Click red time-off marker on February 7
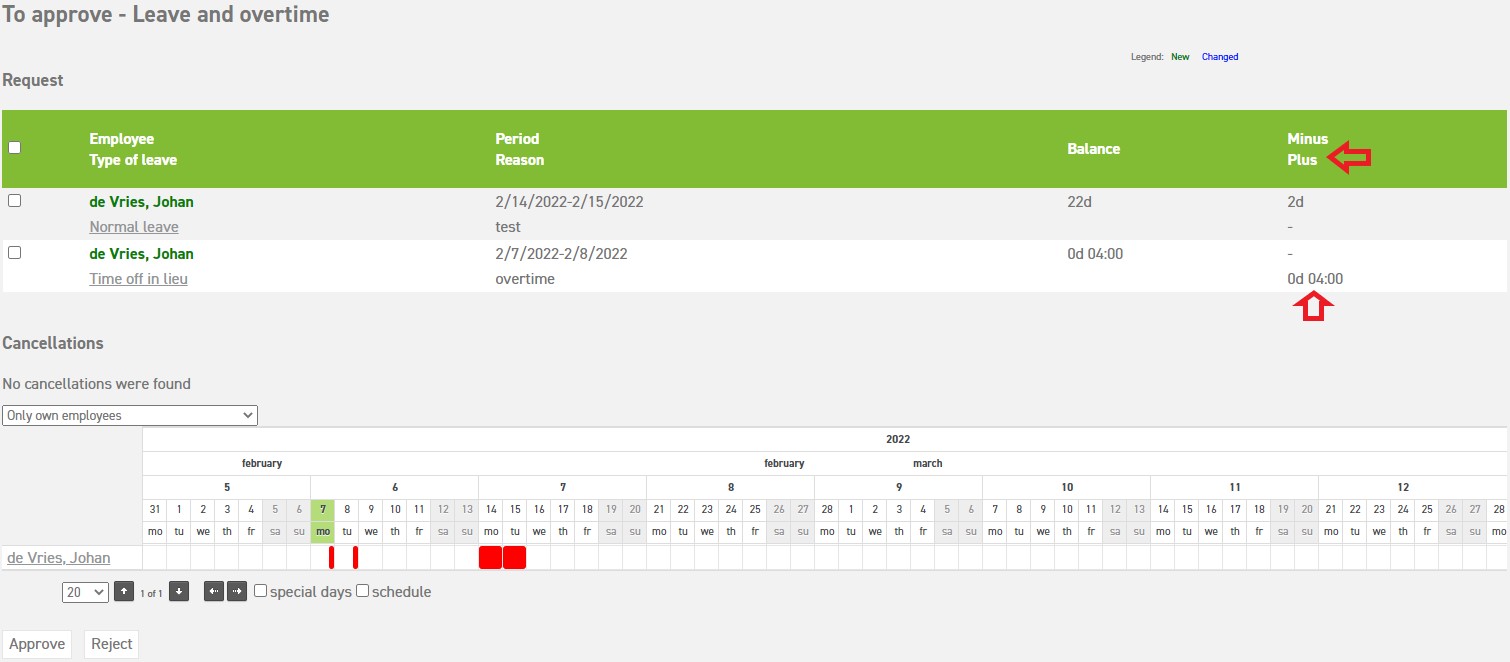This screenshot has width=1510, height=662. (x=331, y=557)
